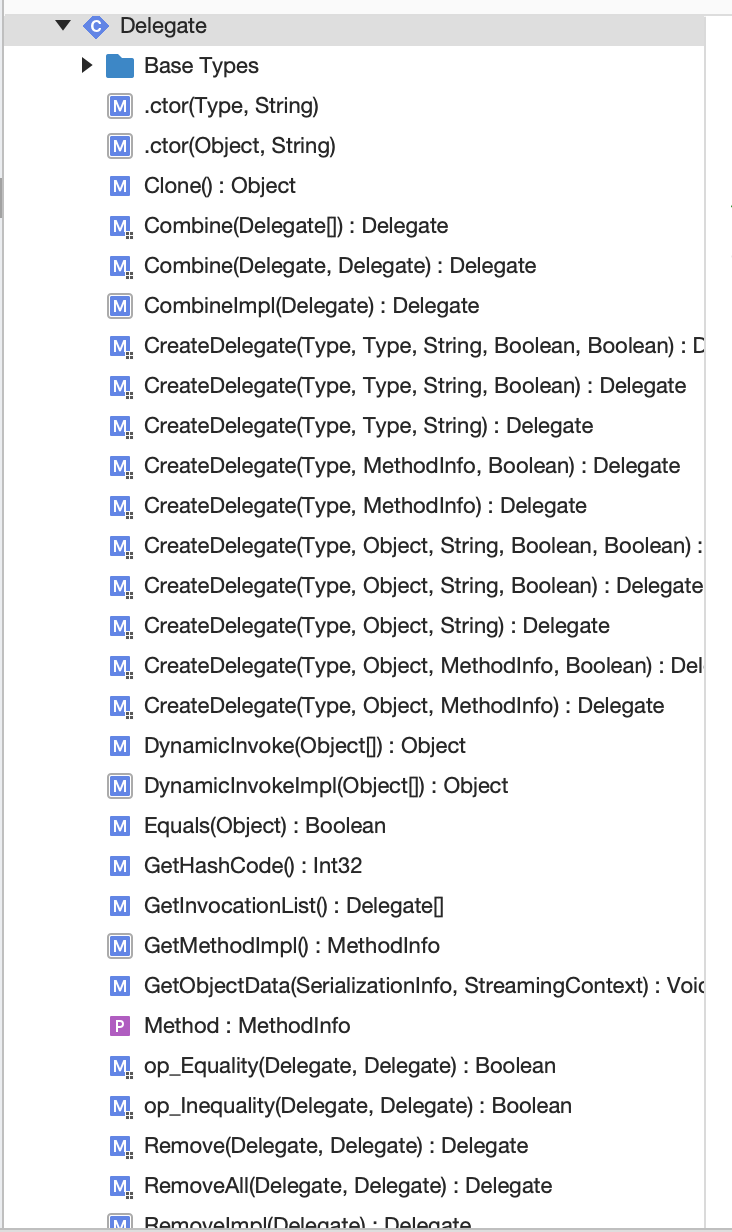This screenshot has width=732, height=1232.
Task: Click icon beside DynamicInvokeImpl(Object[])
Action: click(120, 786)
